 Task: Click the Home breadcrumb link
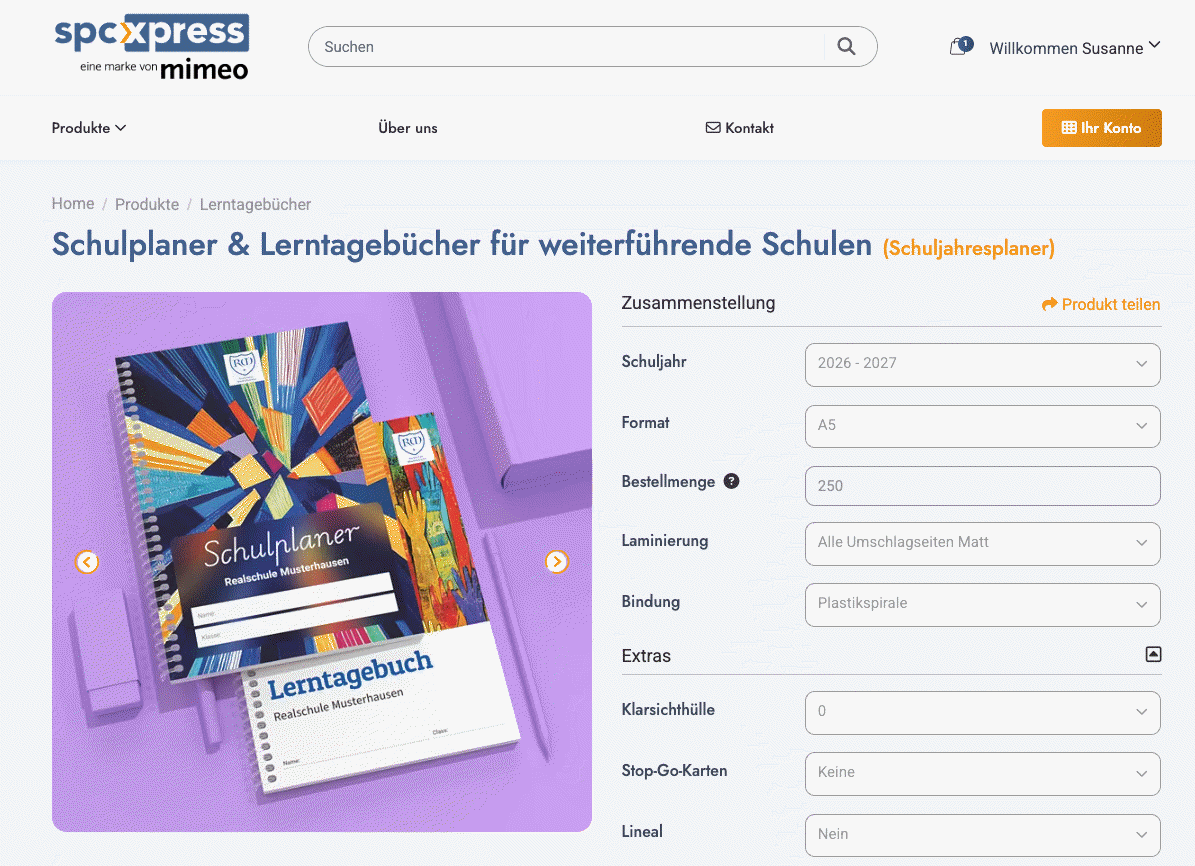[73, 204]
